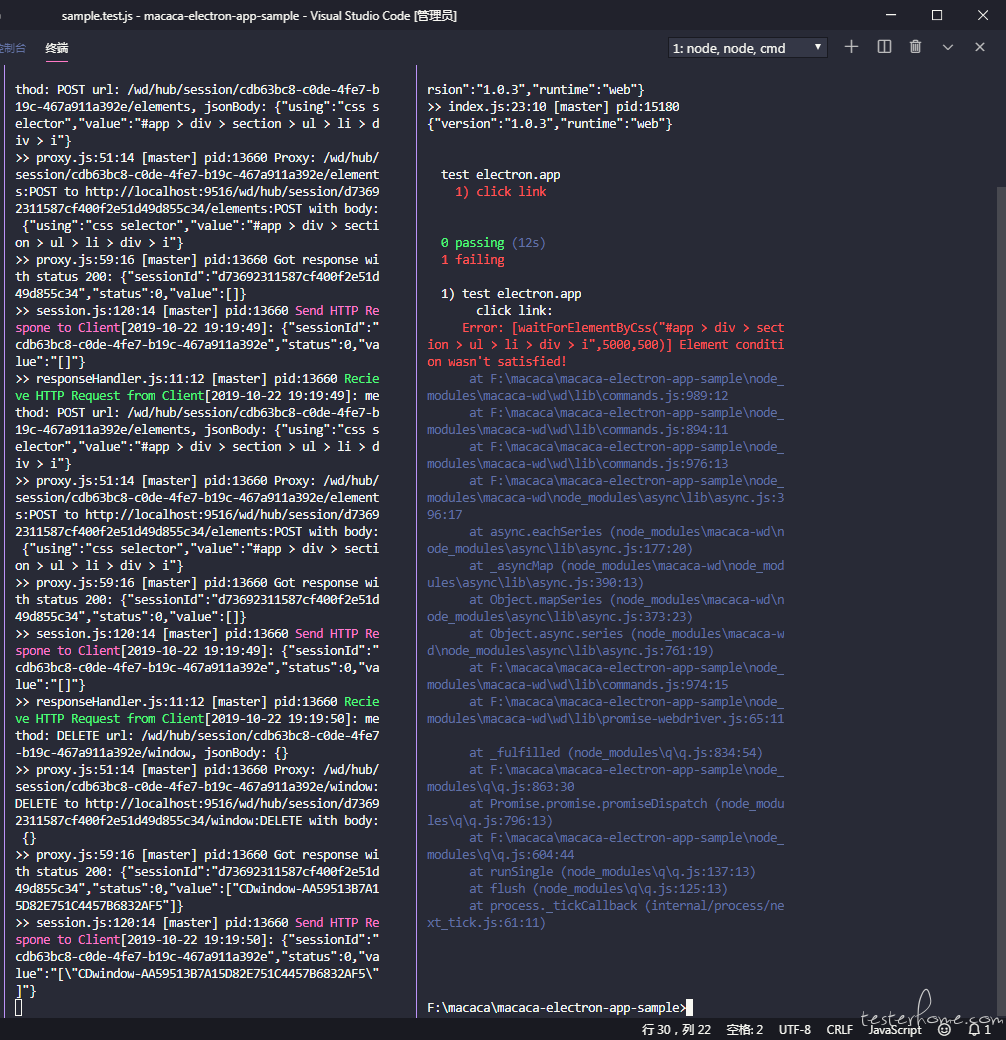
Task: Change indentation via '空格: 2' in status bar
Action: pyautogui.click(x=745, y=1029)
